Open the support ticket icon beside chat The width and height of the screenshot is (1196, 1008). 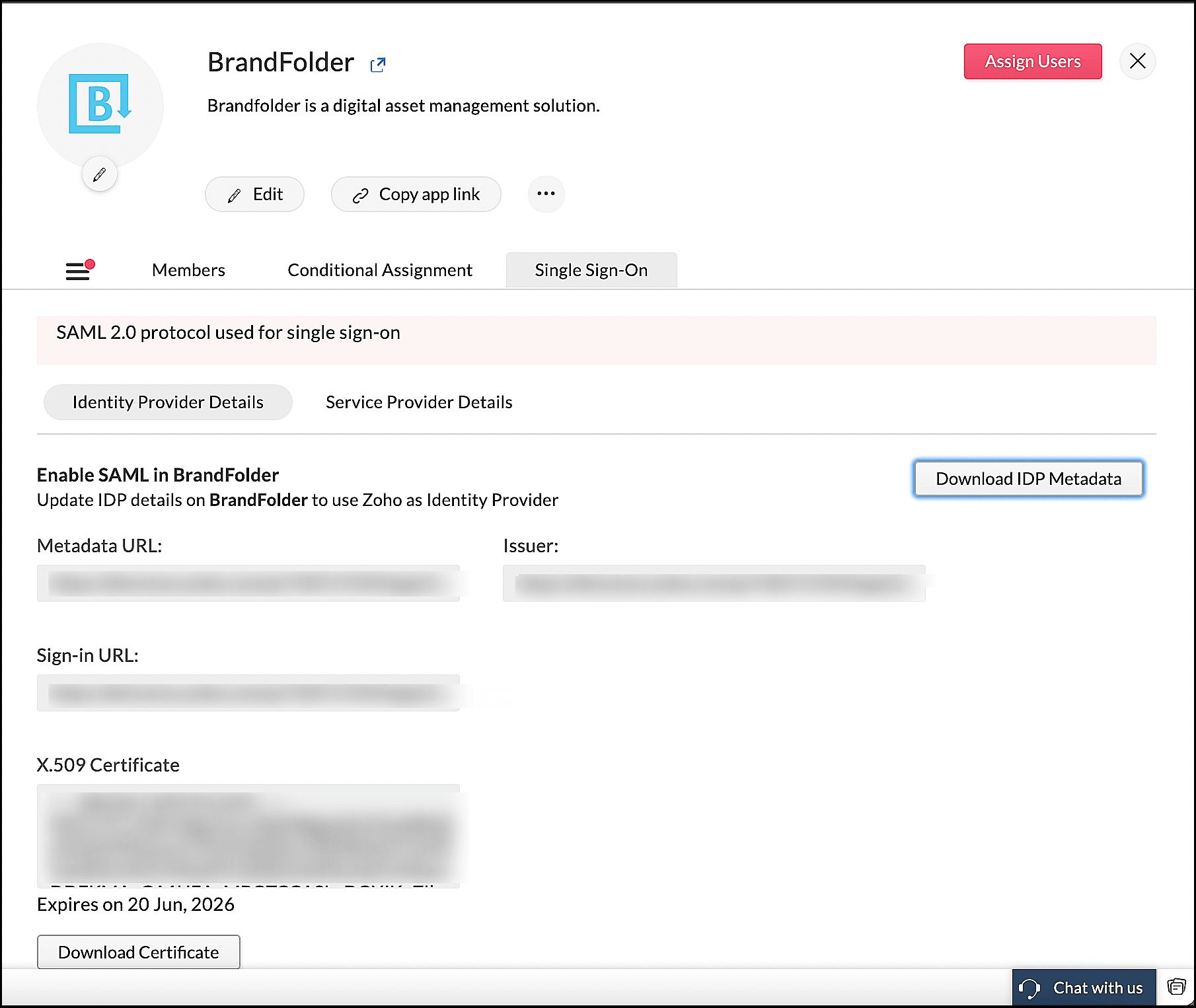[x=1176, y=987]
